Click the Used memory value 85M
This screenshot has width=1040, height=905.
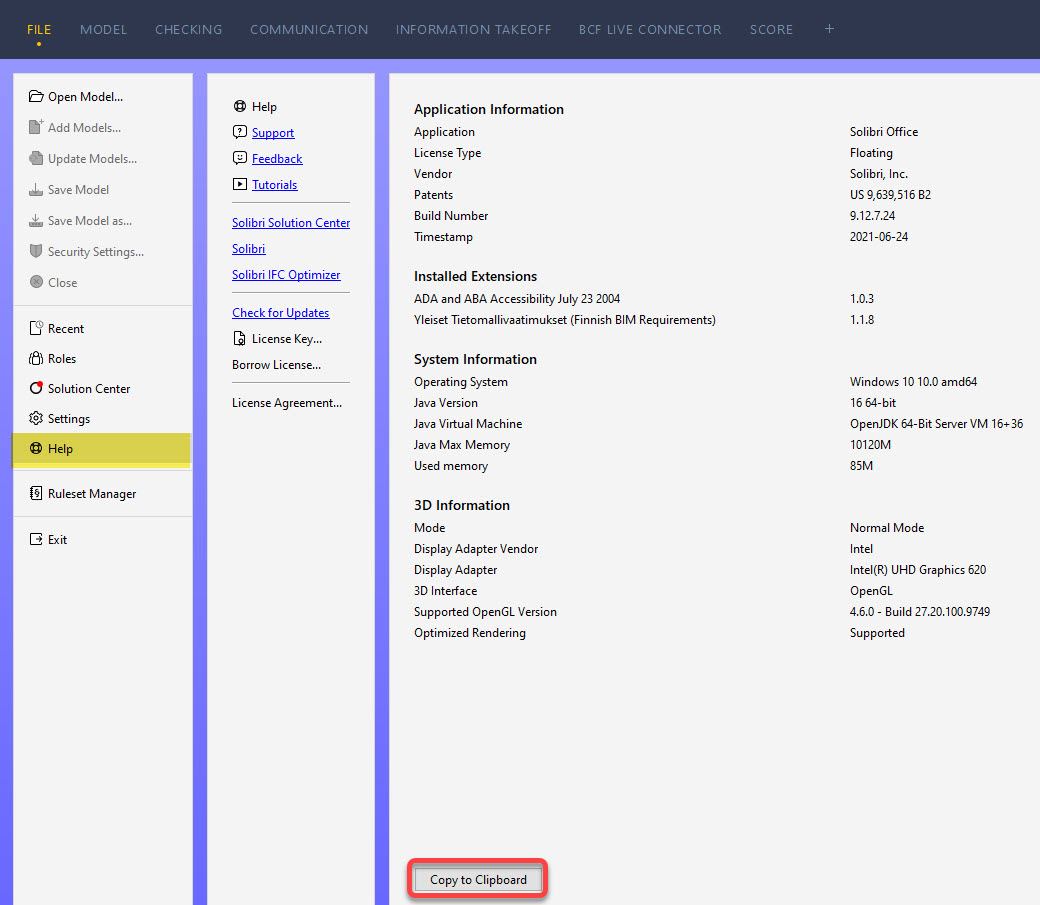pos(861,466)
